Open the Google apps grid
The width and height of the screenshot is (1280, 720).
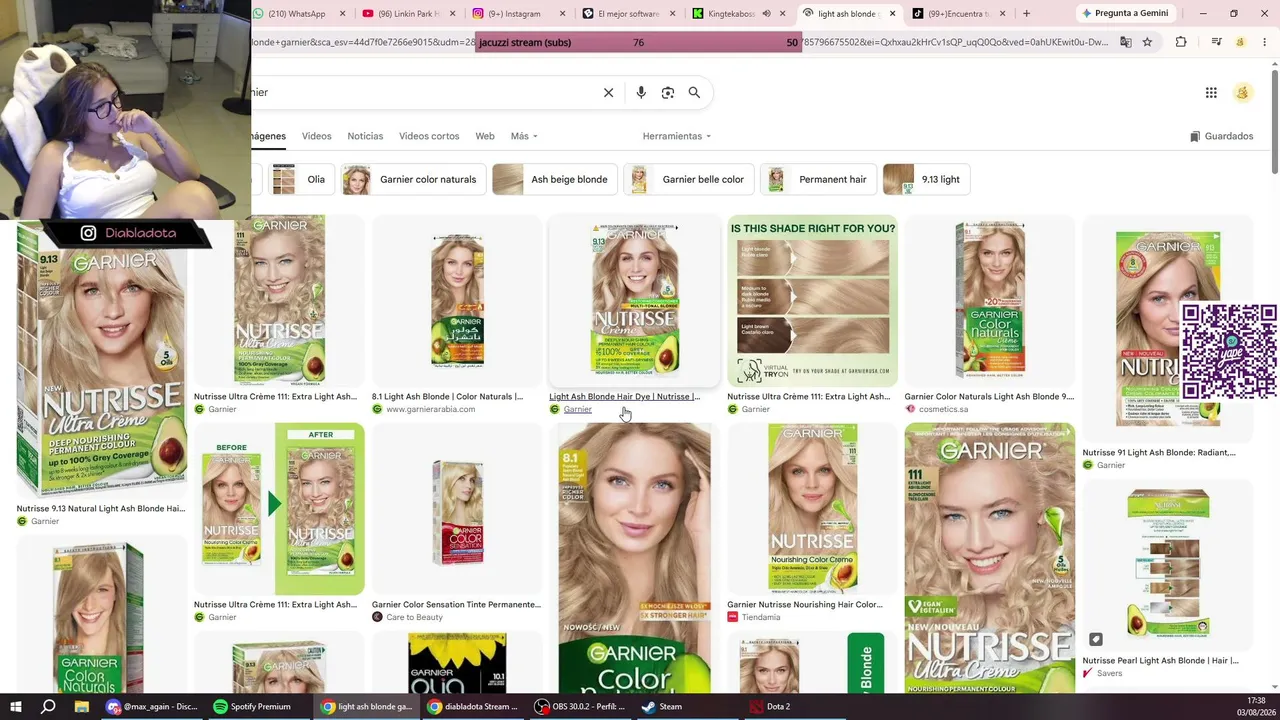coord(1211,93)
